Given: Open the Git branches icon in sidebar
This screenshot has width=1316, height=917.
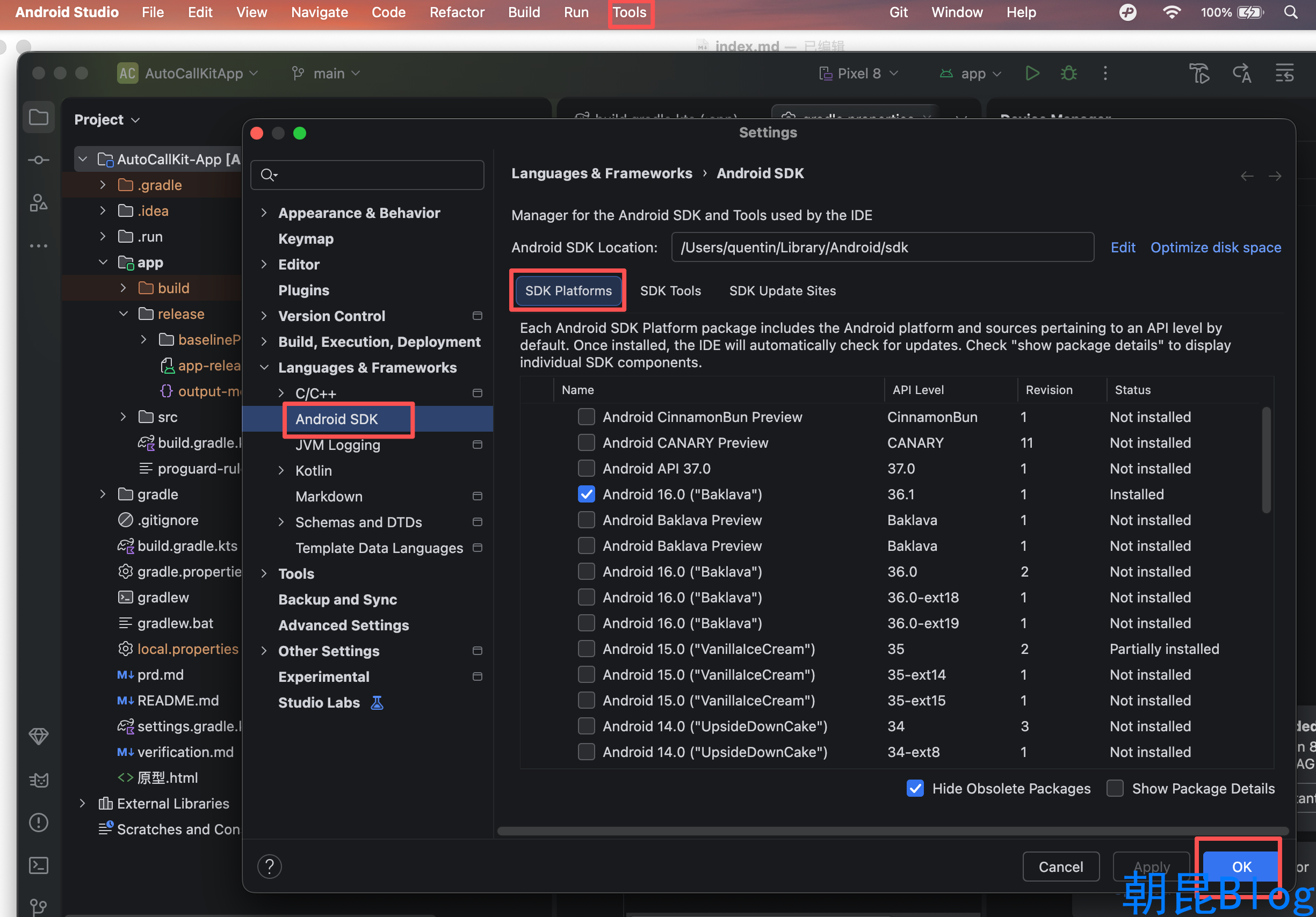Looking at the screenshot, I should tap(38, 907).
